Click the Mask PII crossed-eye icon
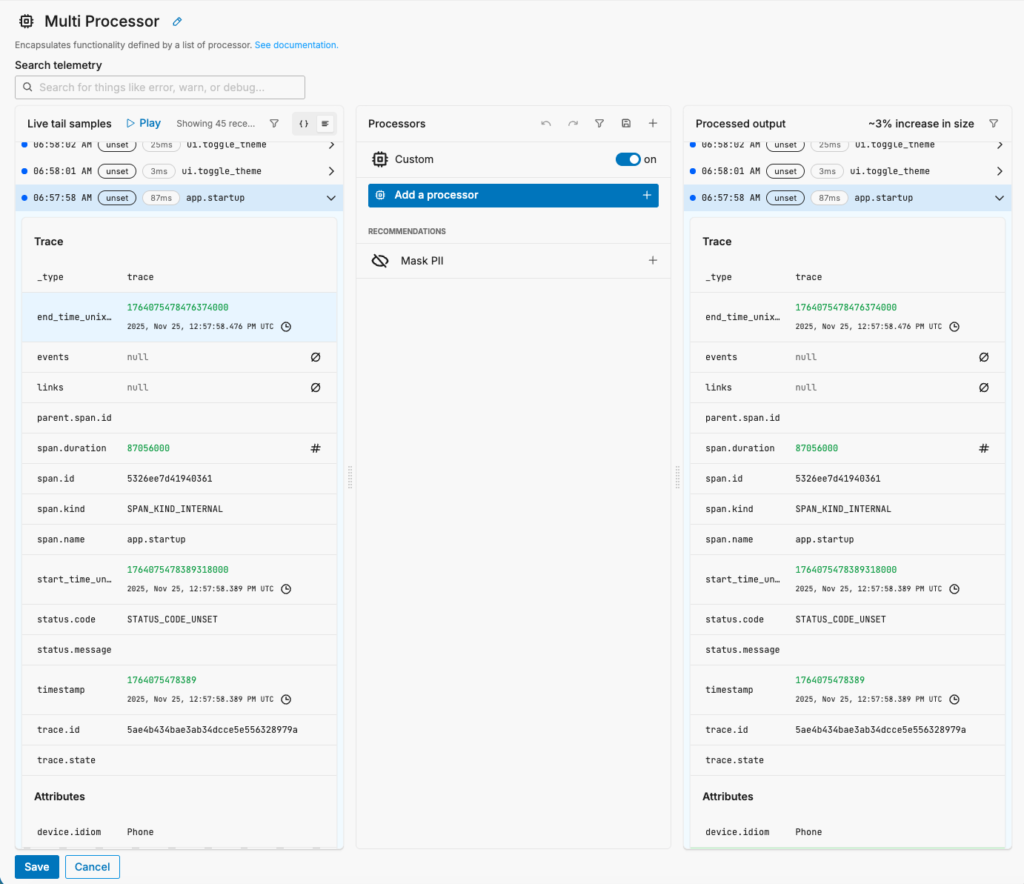This screenshot has width=1024, height=884. (x=380, y=261)
